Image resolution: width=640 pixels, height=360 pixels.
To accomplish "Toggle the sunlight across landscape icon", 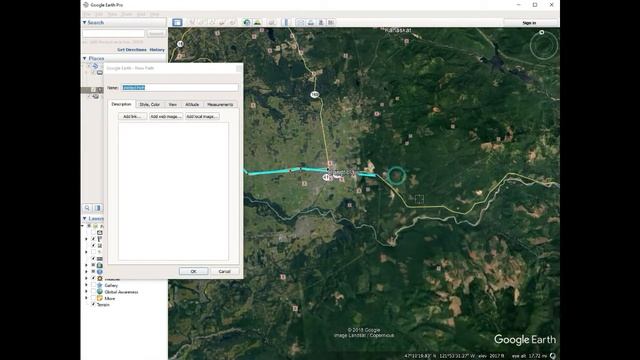I will coord(257,22).
